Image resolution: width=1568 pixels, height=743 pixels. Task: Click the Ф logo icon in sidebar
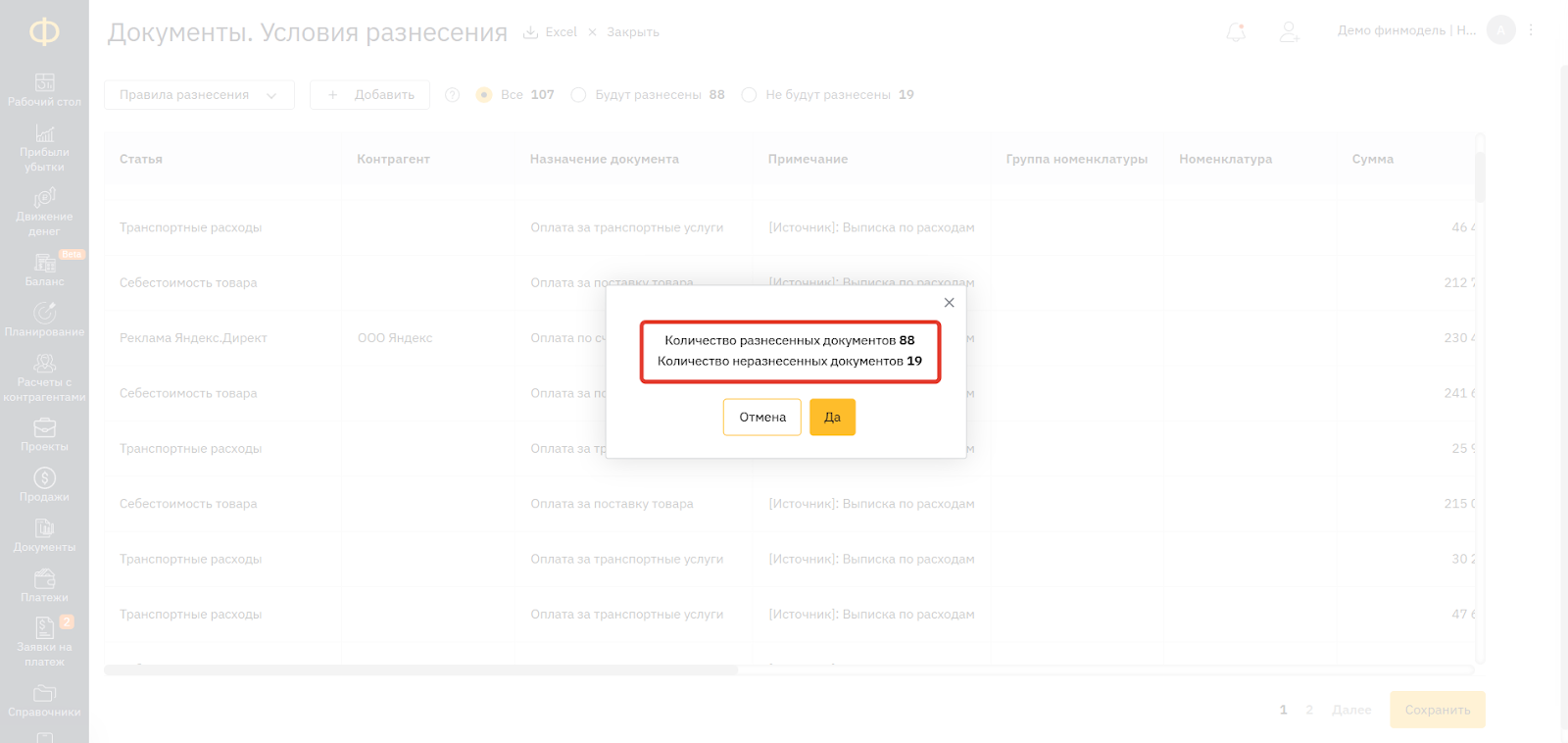pos(44,32)
